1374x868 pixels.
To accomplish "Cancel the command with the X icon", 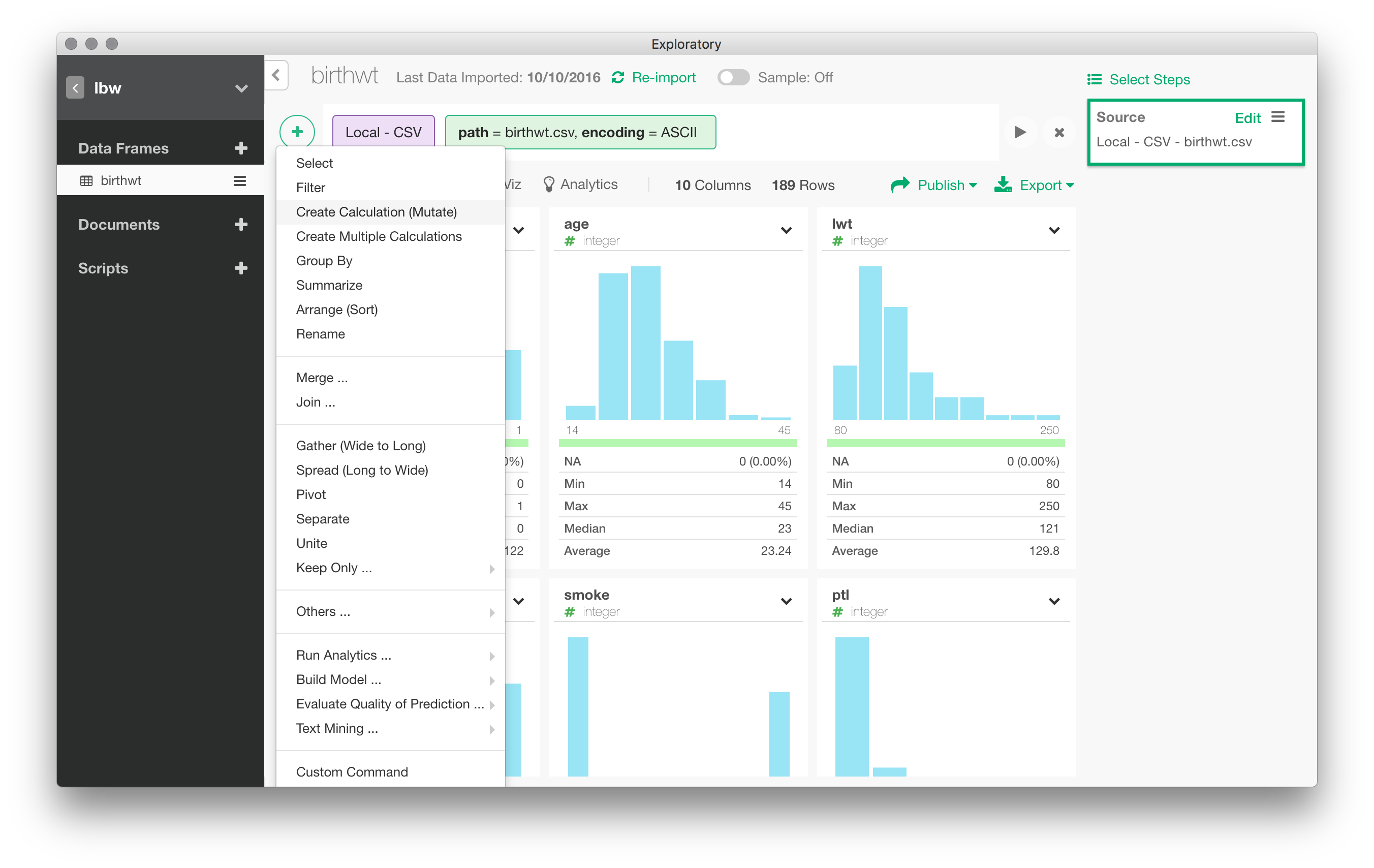I will [1059, 133].
